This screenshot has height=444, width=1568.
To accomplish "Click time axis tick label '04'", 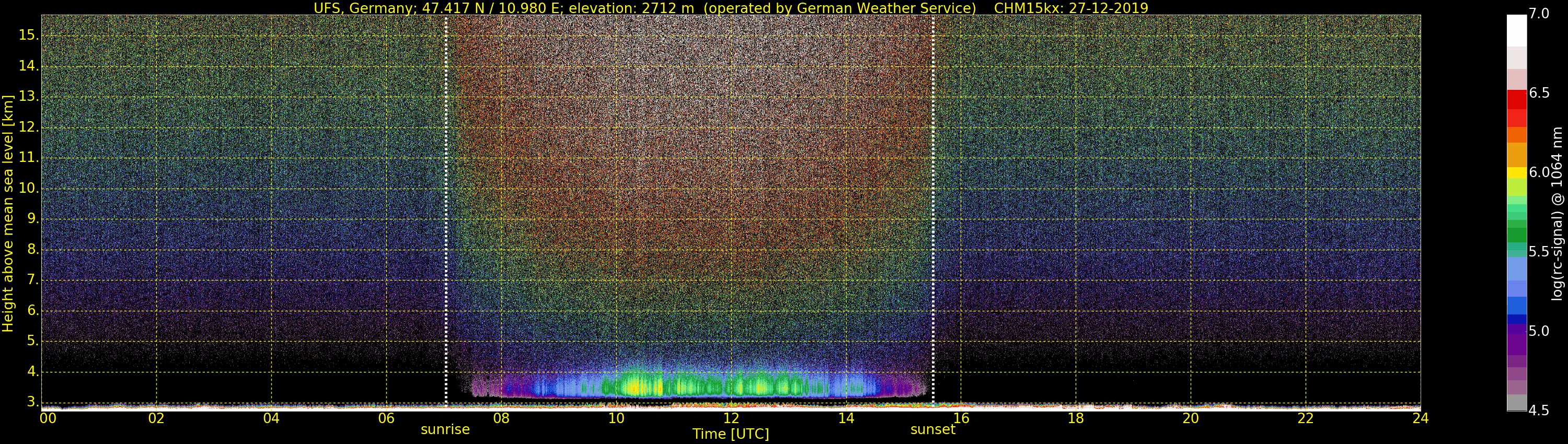I will 271,418.
